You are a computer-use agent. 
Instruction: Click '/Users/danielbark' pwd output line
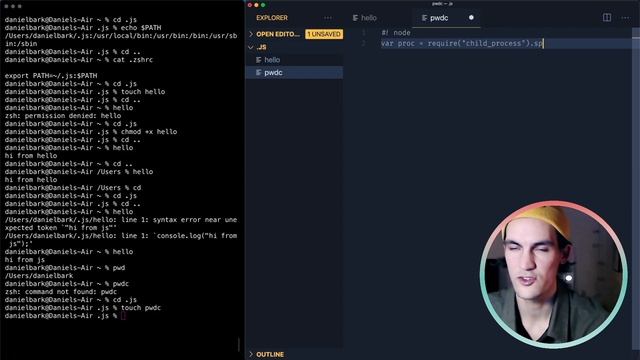click(39, 276)
